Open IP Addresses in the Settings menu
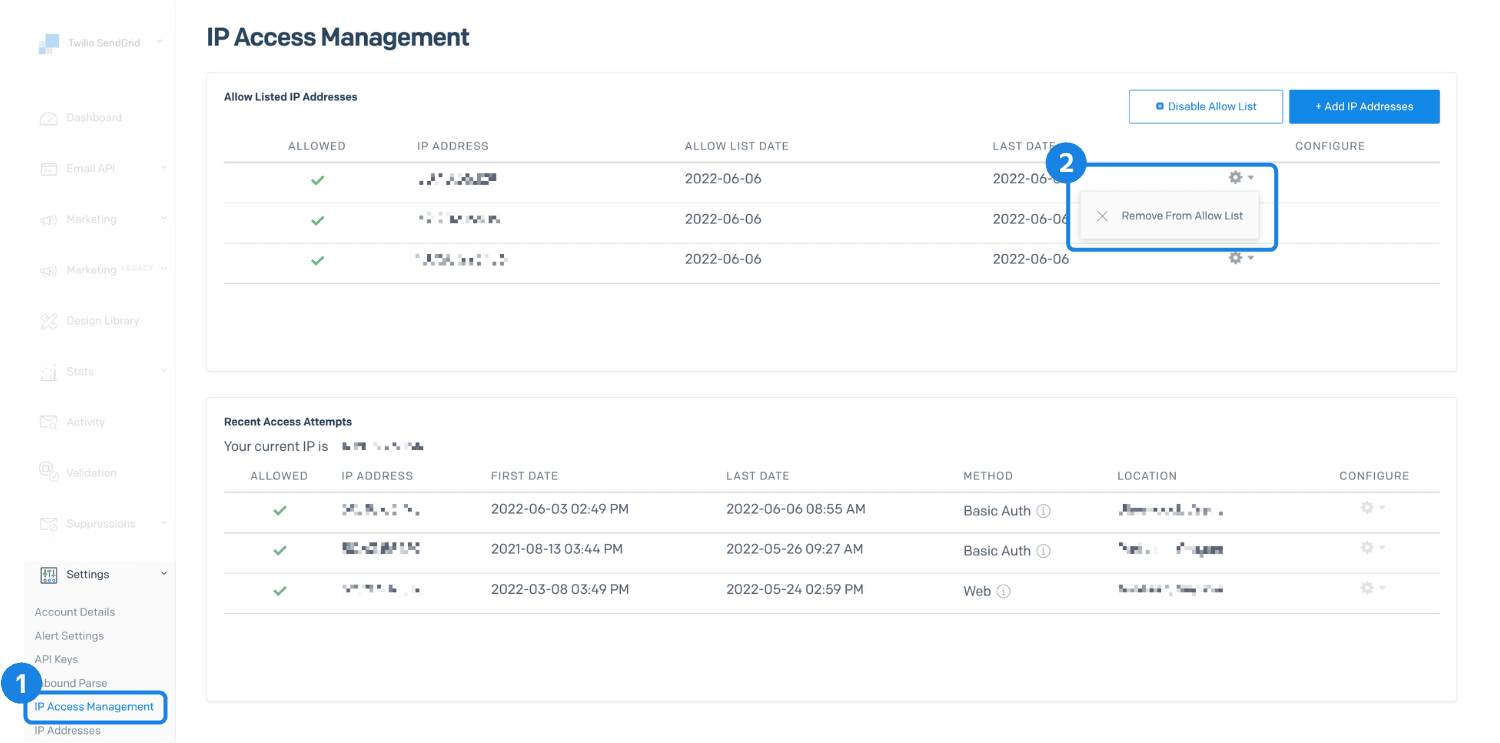Screen dimensions: 1500x743 [67, 730]
